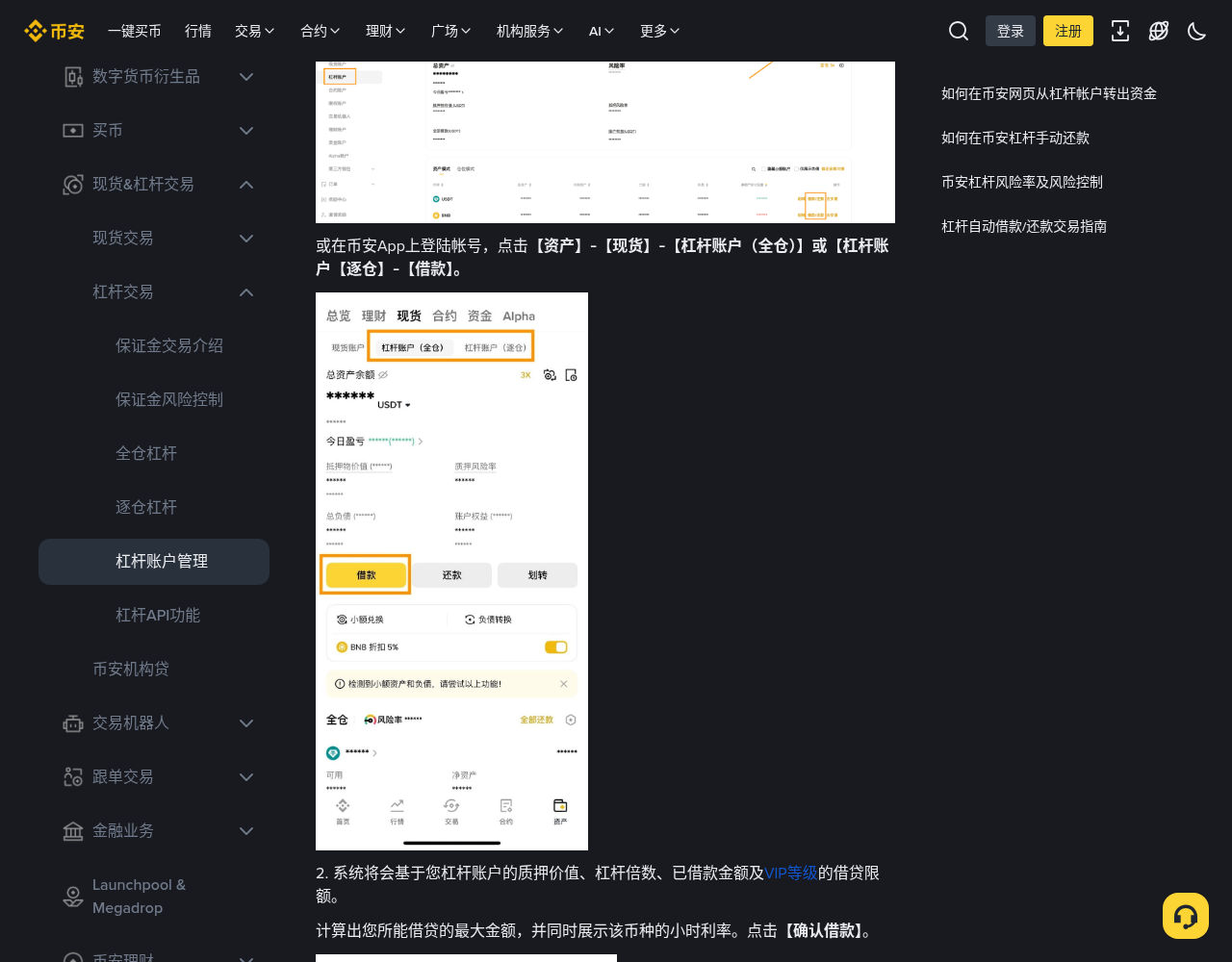This screenshot has width=1232, height=962.
Task: Select 杠杆账户管理 sidebar item
Action: (x=154, y=562)
